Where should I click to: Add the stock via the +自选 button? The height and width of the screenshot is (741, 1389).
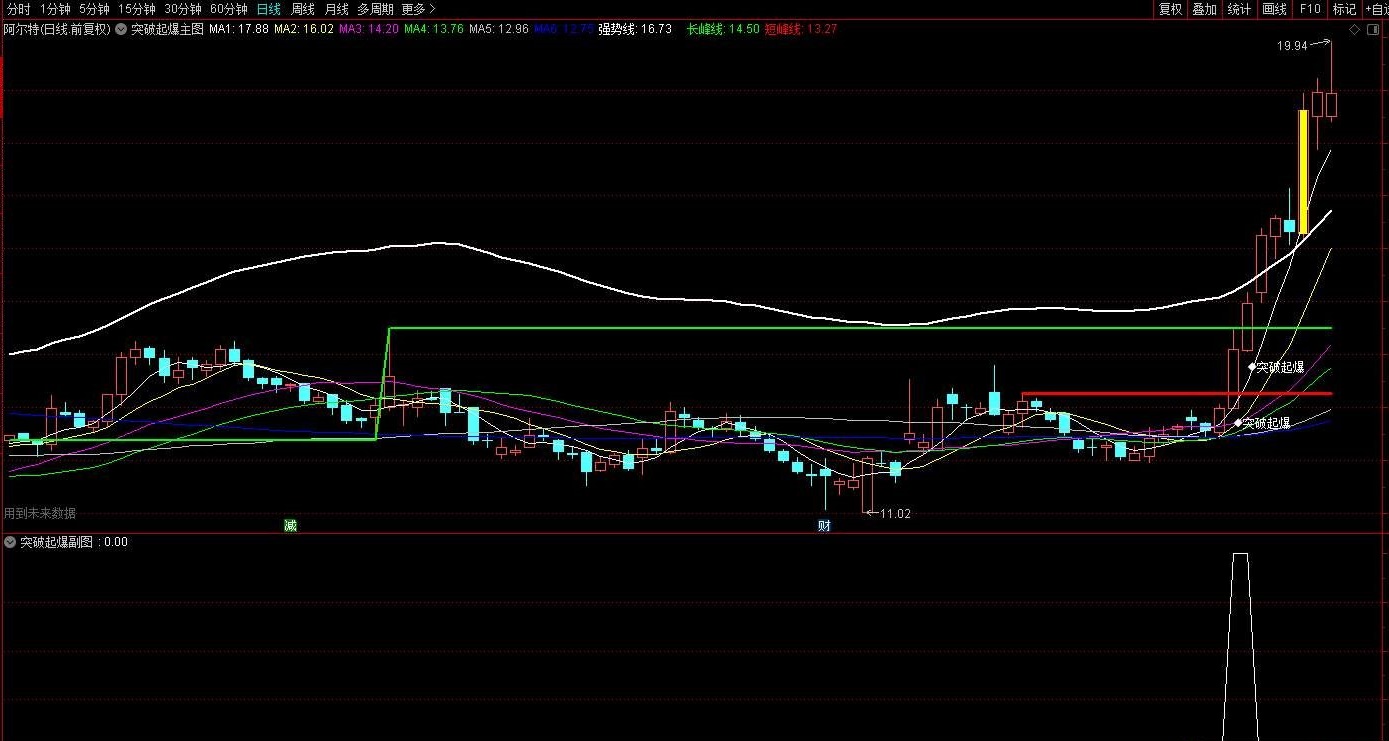[x=1376, y=9]
